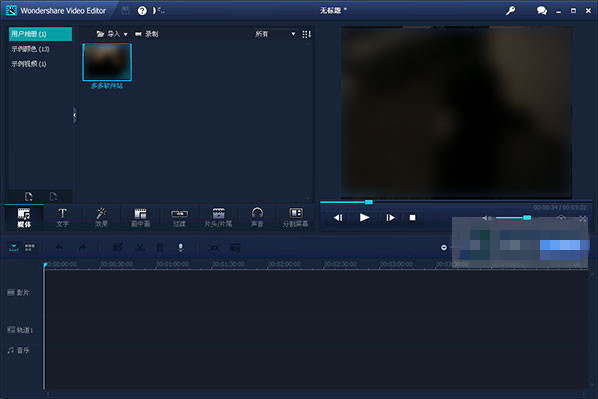Open the 媒体 media tab
Image resolution: width=598 pixels, height=399 pixels.
(24, 217)
